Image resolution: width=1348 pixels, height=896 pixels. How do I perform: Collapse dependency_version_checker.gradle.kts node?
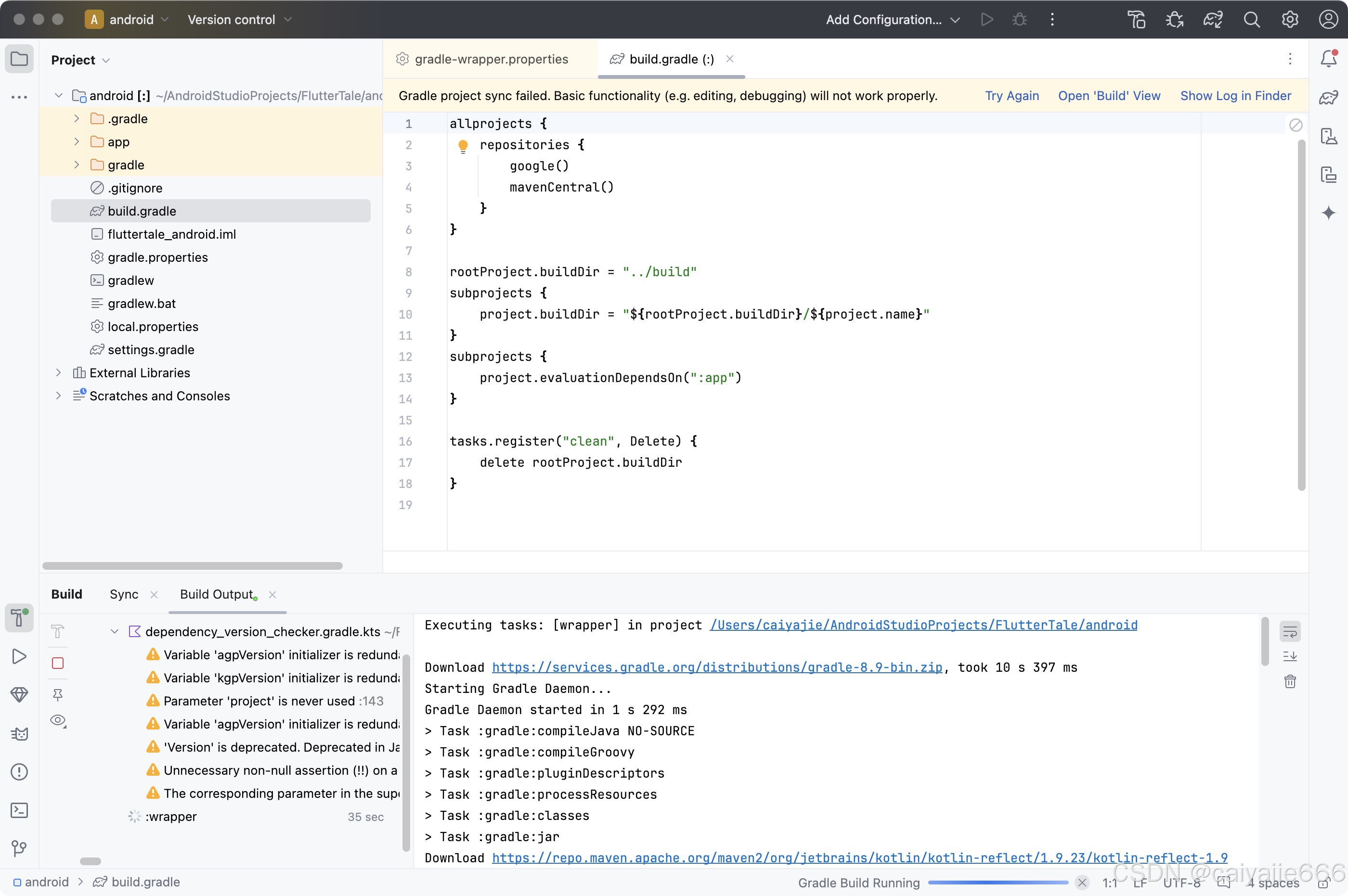[114, 631]
